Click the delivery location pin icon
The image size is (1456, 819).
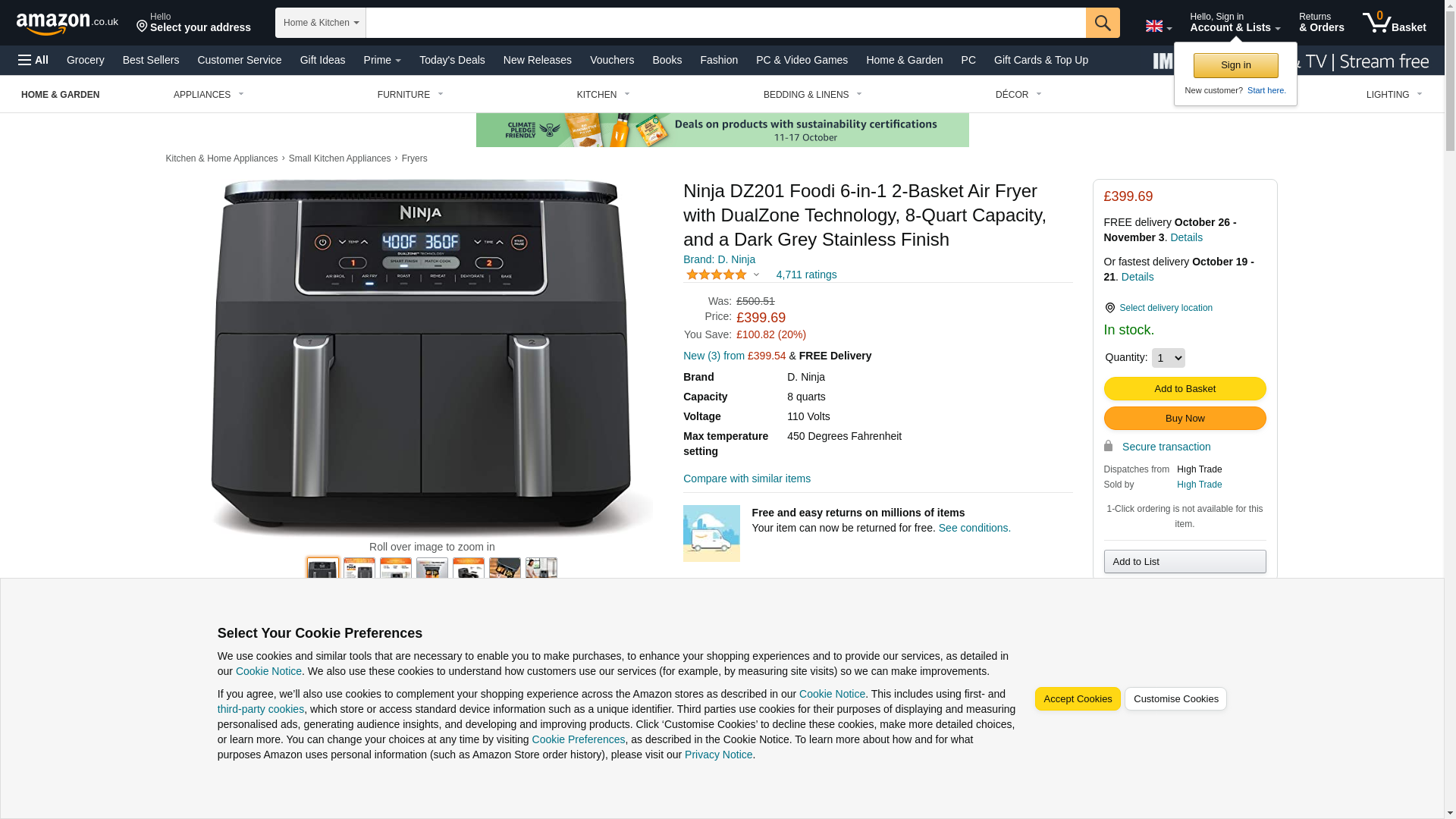[x=1109, y=308]
